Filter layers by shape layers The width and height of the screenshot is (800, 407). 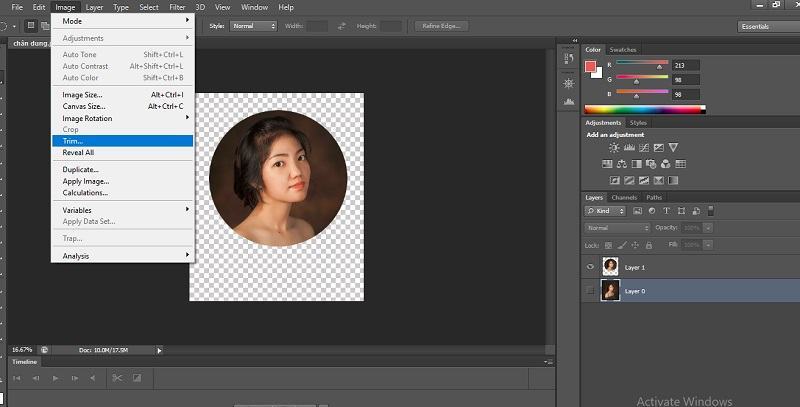pos(681,211)
